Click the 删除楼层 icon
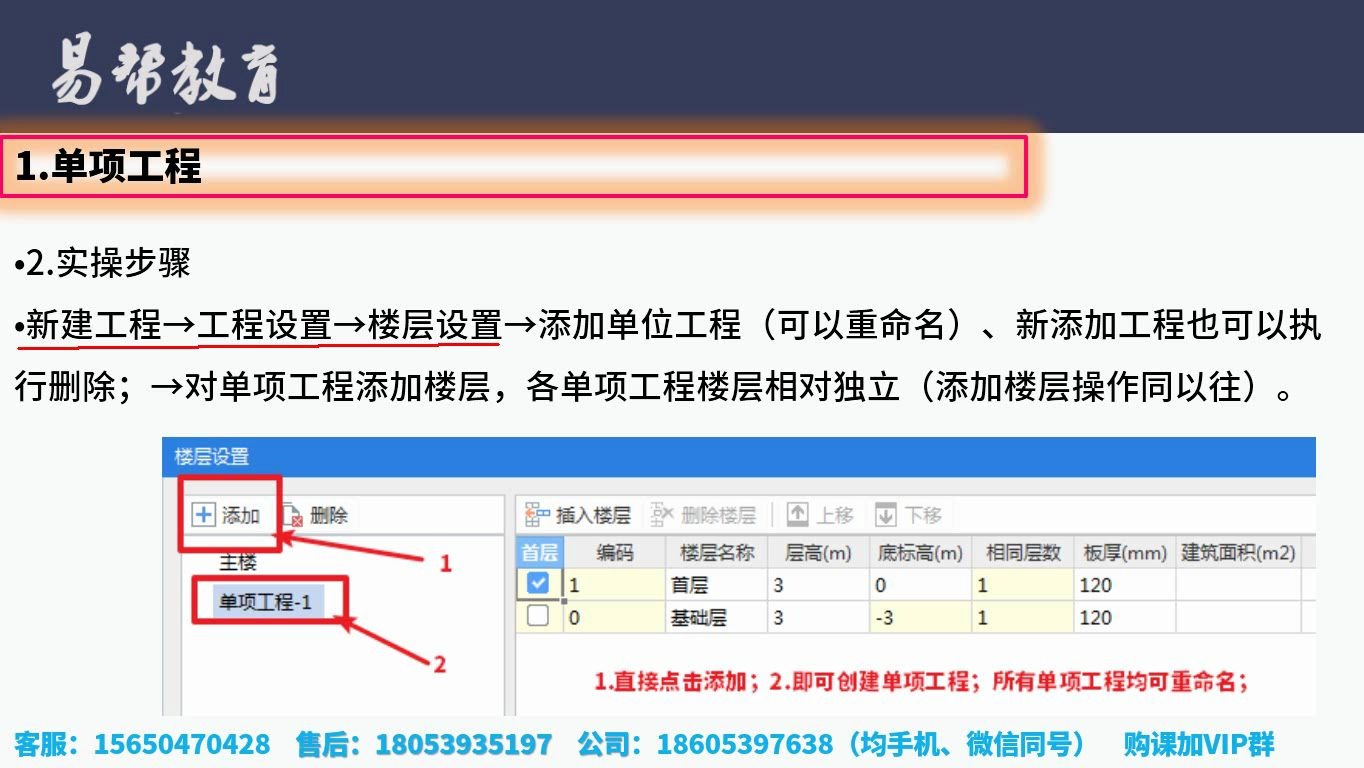This screenshot has width=1364, height=768. pyautogui.click(x=663, y=515)
